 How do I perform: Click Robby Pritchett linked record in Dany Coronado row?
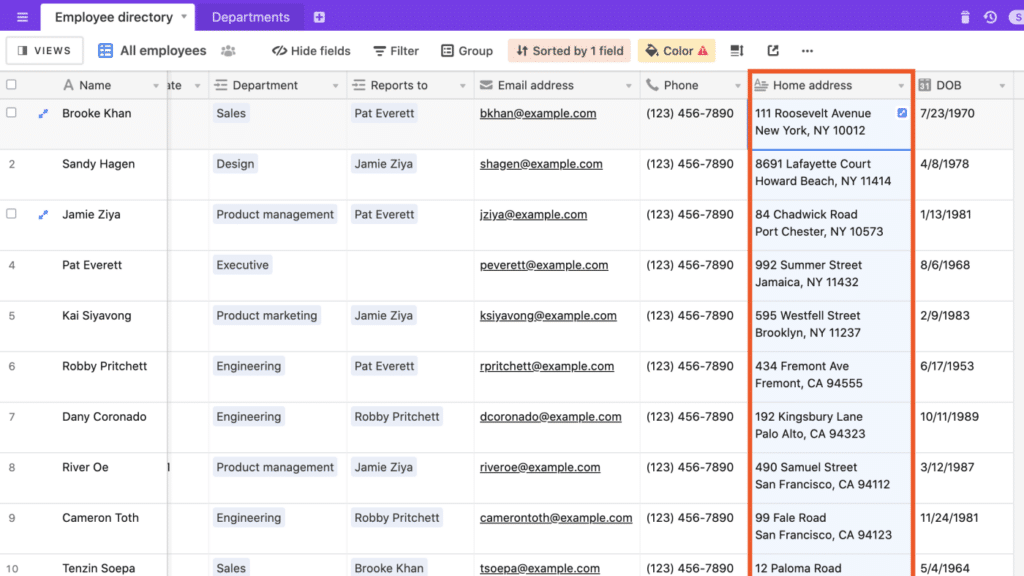click(x=397, y=417)
